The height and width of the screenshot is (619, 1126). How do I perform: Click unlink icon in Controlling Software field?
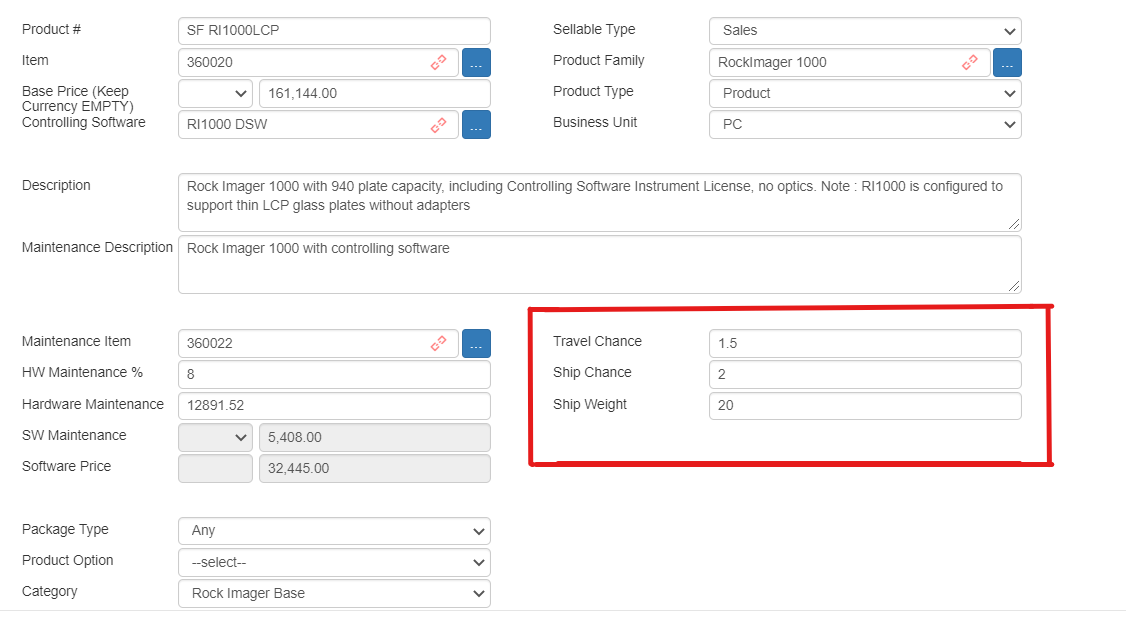pos(438,125)
